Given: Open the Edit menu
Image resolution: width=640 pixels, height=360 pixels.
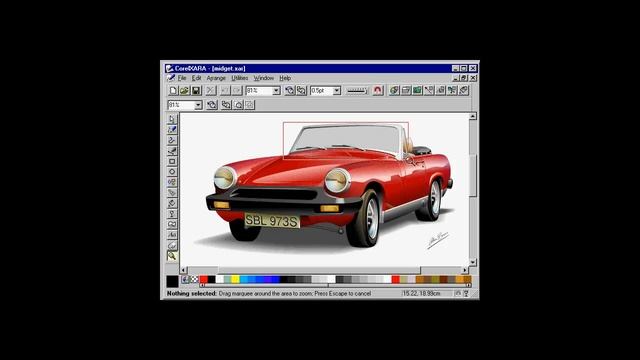Looking at the screenshot, I should (x=197, y=78).
